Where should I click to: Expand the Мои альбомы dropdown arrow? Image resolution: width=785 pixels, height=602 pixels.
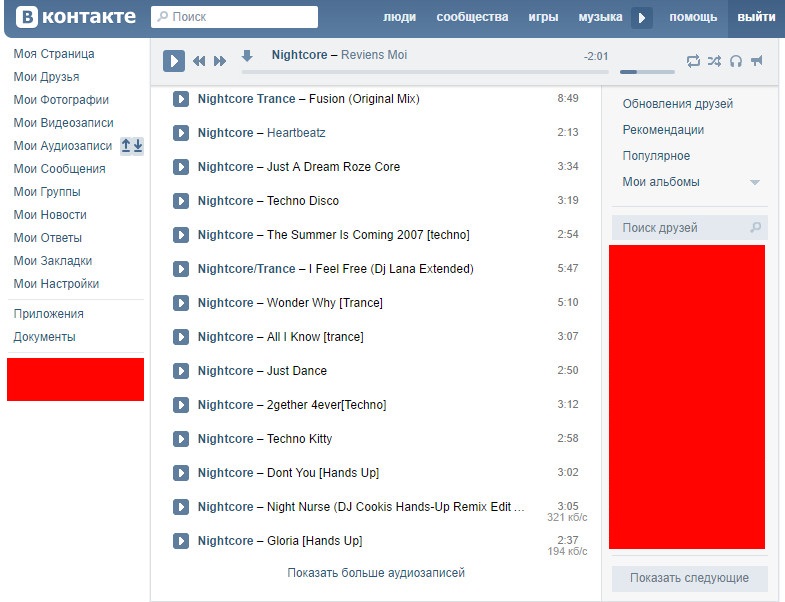coord(755,182)
